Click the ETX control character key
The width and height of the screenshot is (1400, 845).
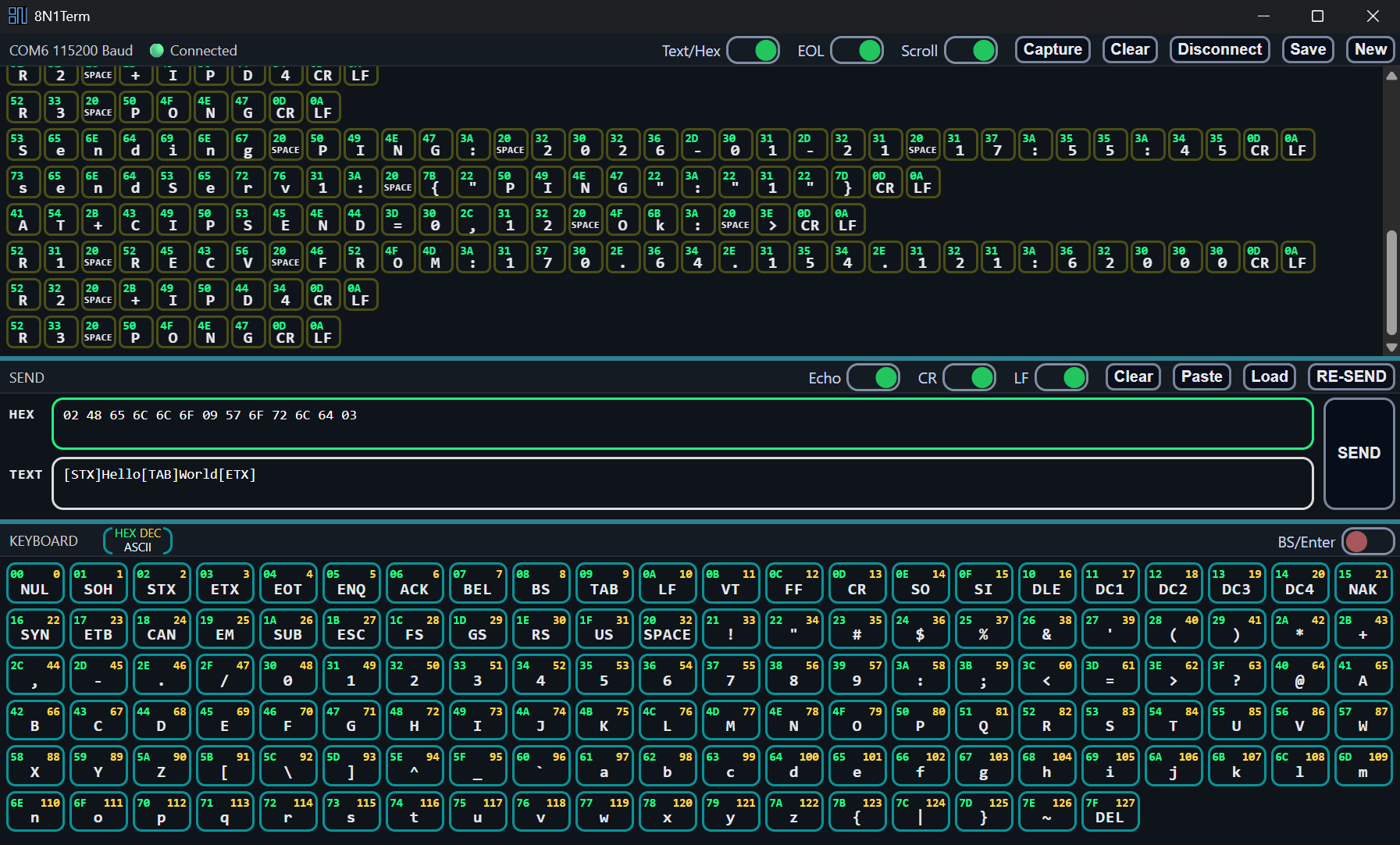coord(225,583)
